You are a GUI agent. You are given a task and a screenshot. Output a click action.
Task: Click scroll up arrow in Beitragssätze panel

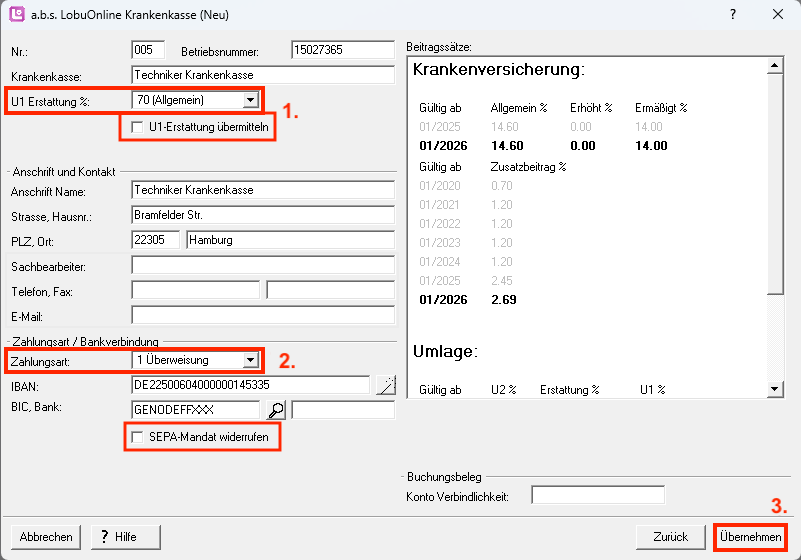pyautogui.click(x=773, y=68)
